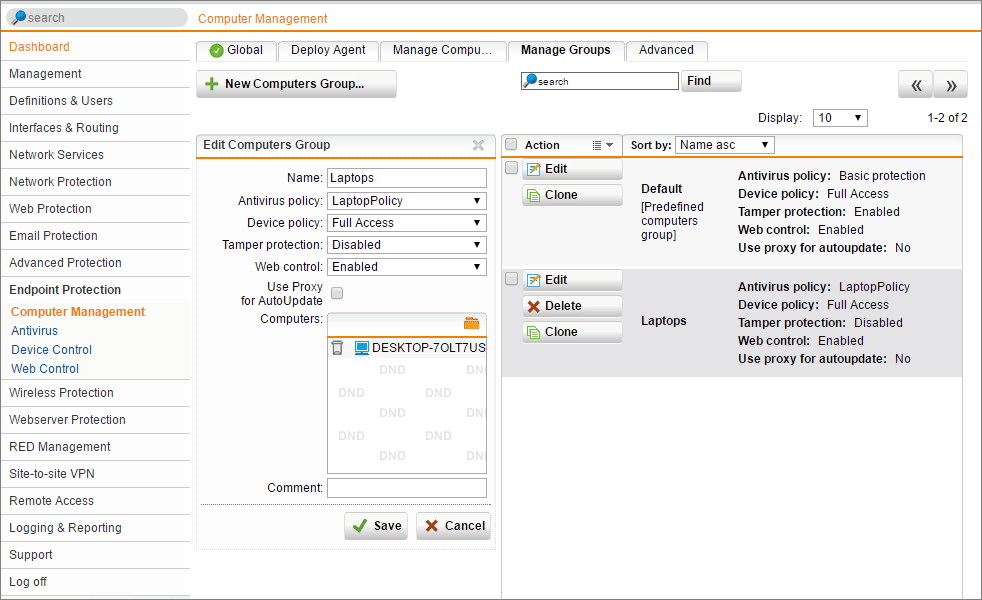Image resolution: width=982 pixels, height=600 pixels.
Task: Switch to the Global tab
Action: [x=236, y=50]
